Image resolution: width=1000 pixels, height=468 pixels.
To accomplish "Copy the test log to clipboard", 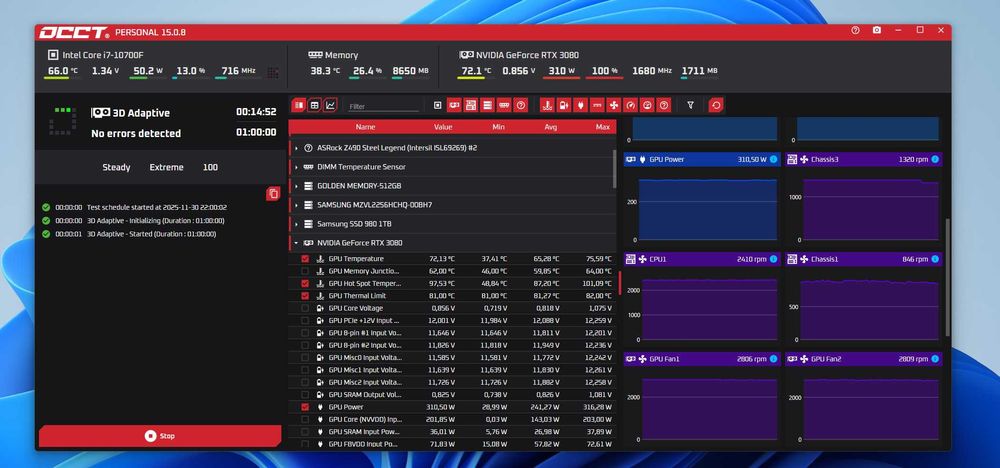I will click(273, 194).
